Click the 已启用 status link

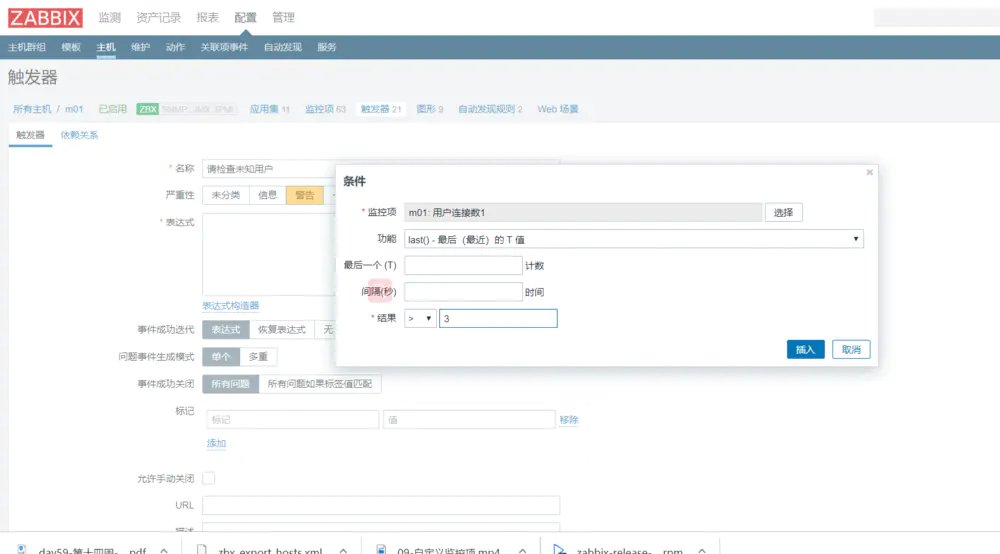click(x=112, y=109)
